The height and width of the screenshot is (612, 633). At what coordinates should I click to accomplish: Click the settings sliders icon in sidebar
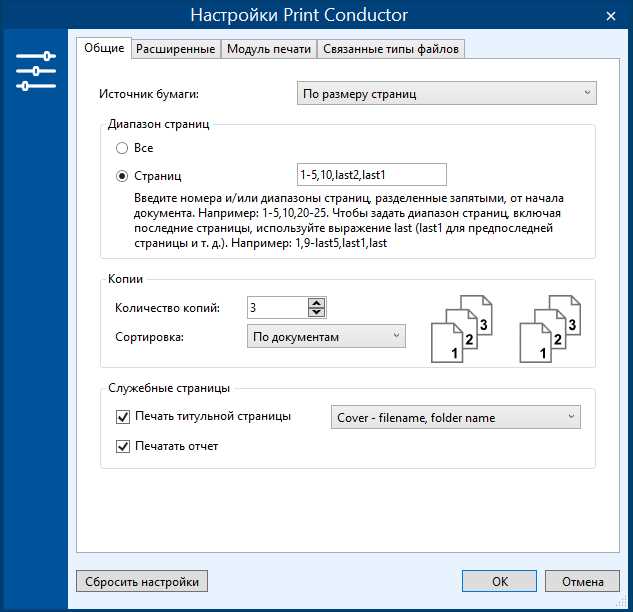click(35, 72)
